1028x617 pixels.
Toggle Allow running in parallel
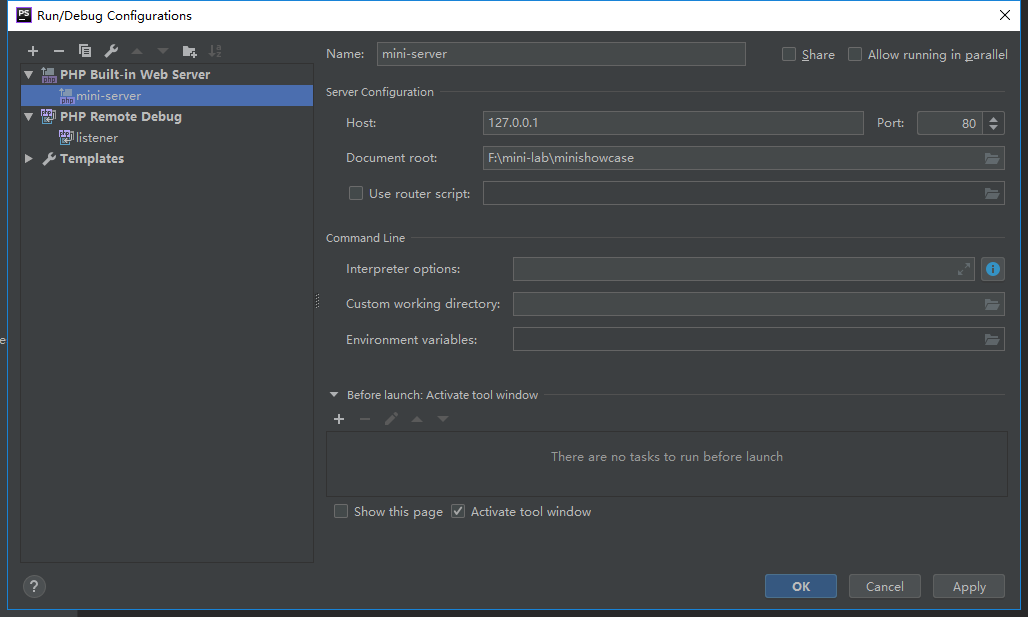(855, 55)
